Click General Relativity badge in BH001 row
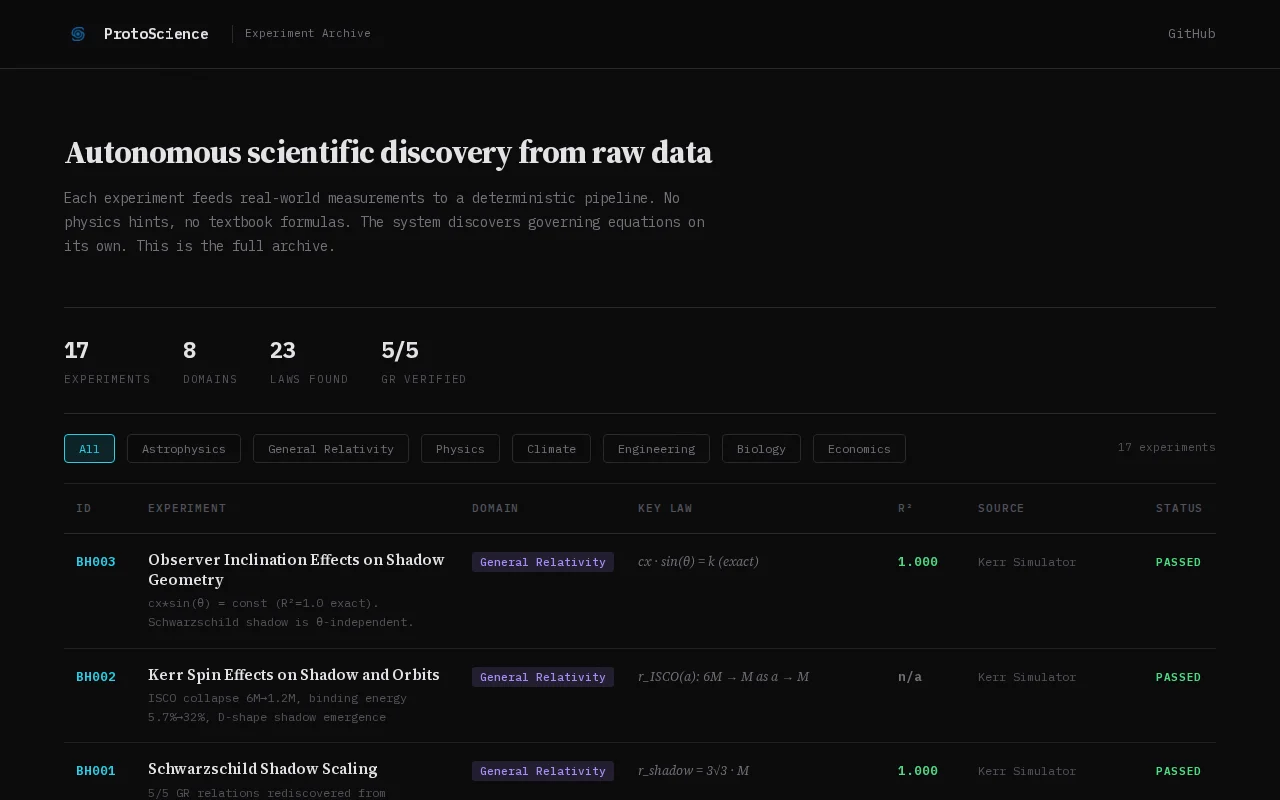 click(x=543, y=771)
